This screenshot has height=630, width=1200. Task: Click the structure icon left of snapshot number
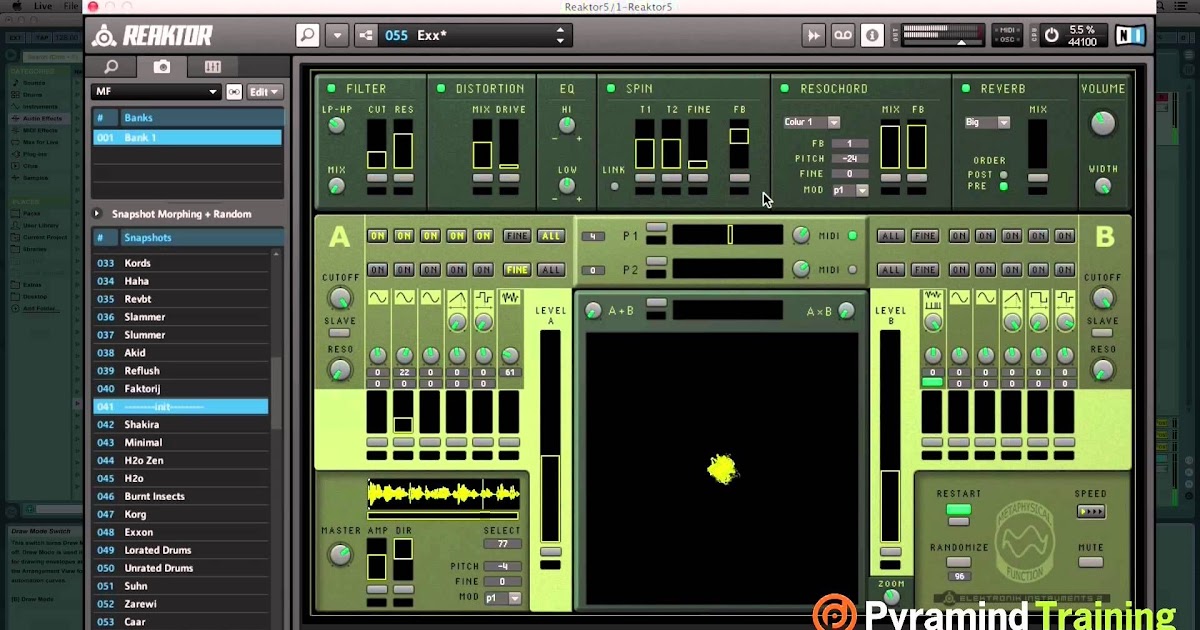click(x=366, y=35)
